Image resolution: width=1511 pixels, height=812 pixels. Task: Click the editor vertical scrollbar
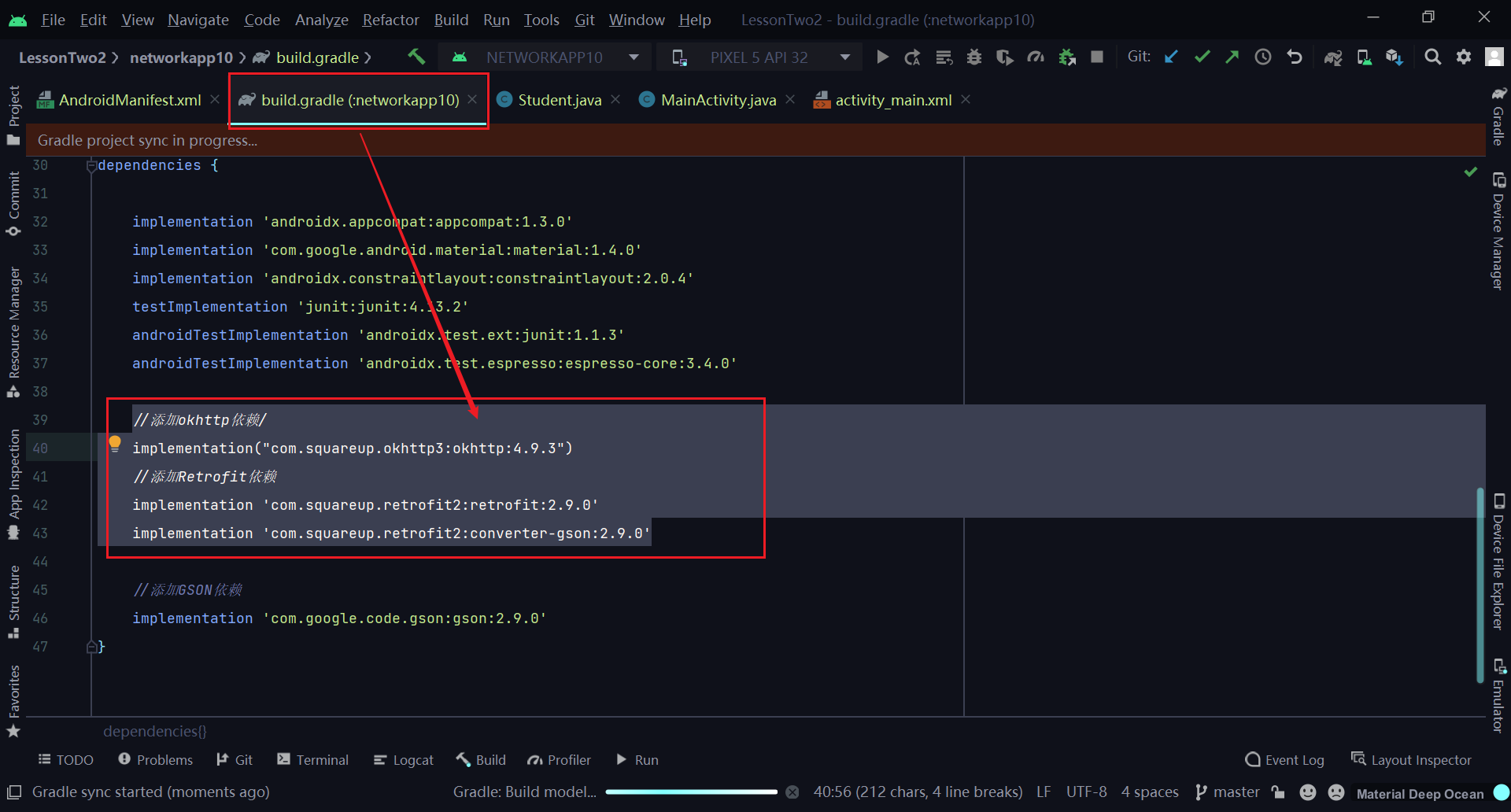1480,585
